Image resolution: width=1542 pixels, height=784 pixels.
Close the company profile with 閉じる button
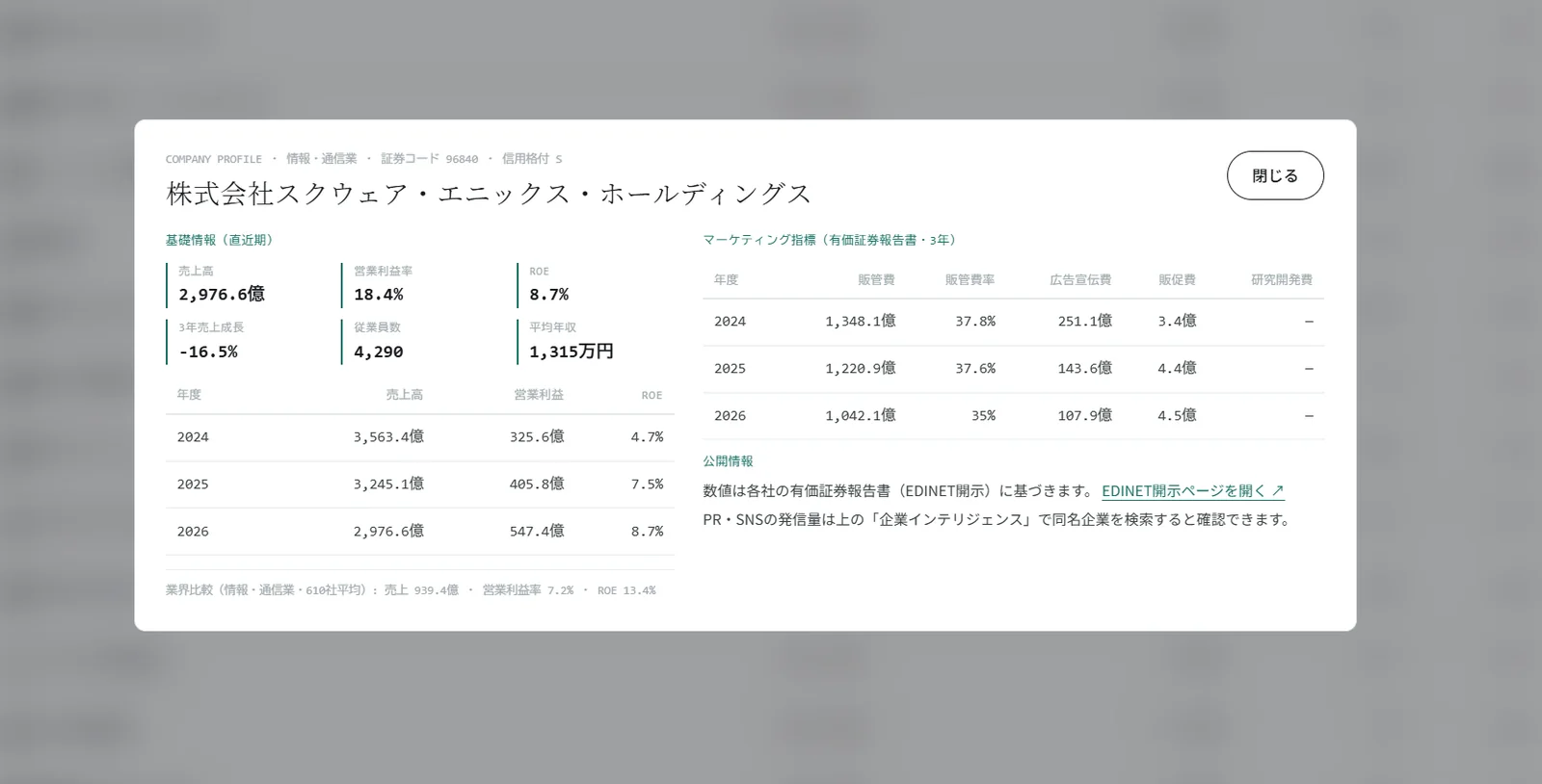click(1275, 175)
